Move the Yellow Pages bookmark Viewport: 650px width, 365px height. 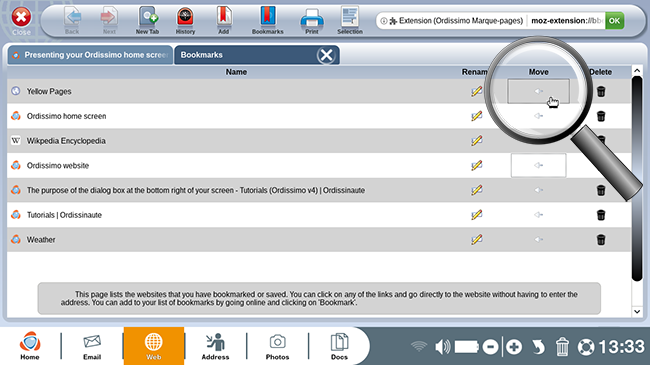point(538,91)
